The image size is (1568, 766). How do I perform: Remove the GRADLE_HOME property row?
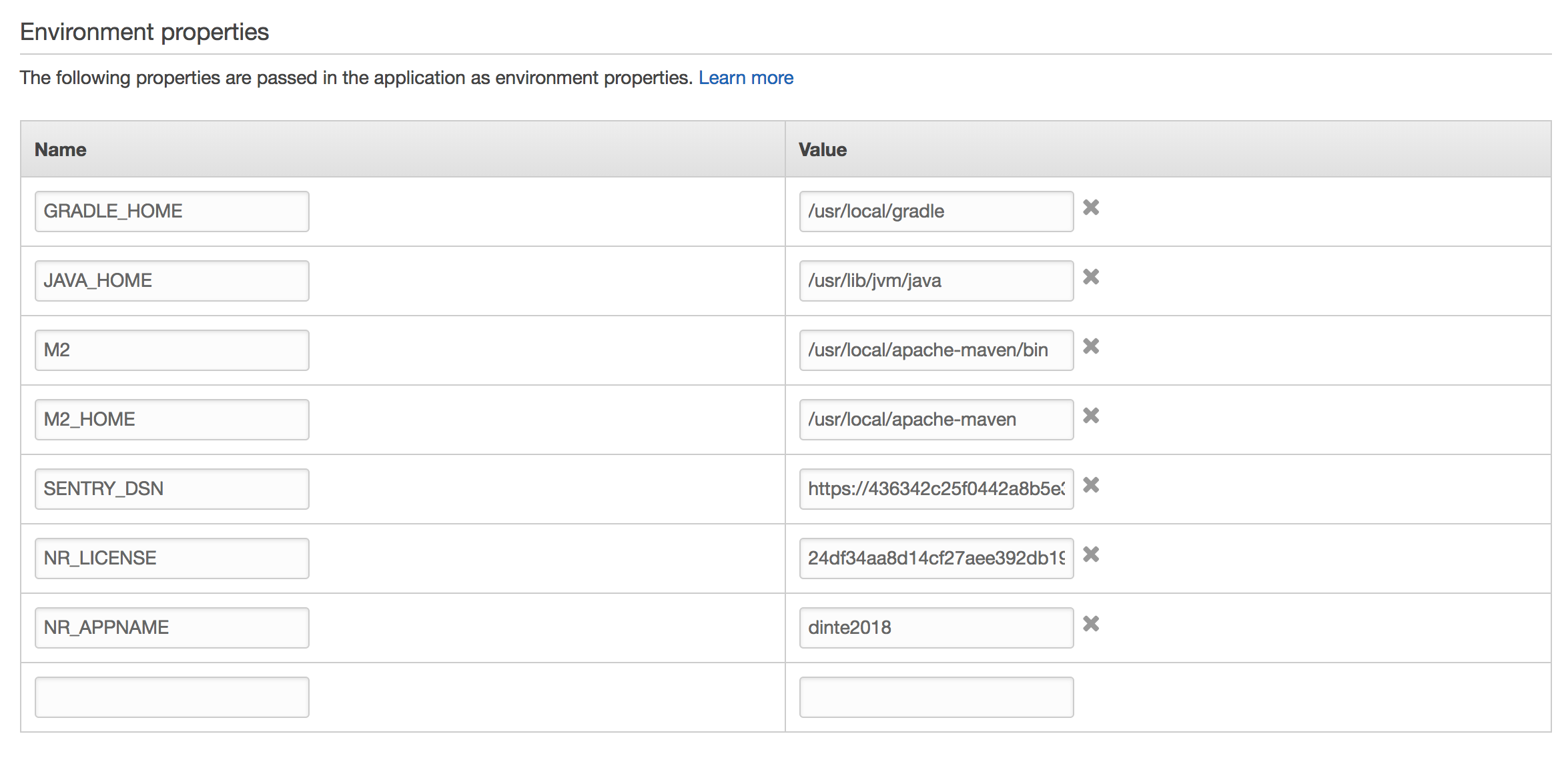click(x=1090, y=208)
